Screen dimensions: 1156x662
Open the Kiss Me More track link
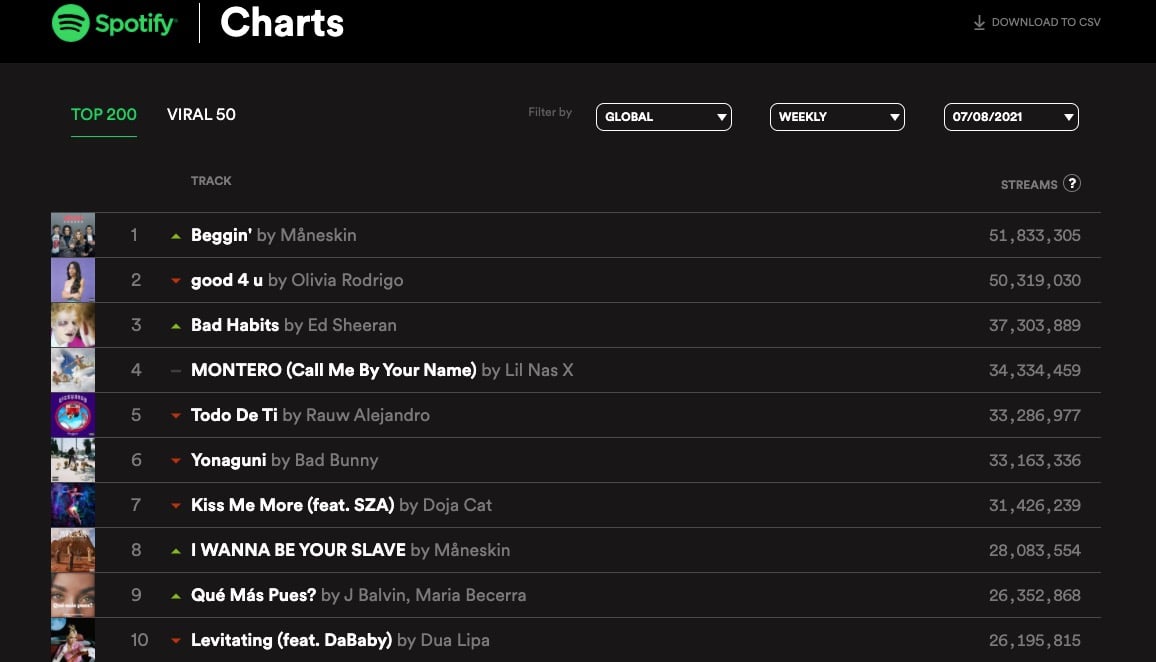click(x=292, y=505)
